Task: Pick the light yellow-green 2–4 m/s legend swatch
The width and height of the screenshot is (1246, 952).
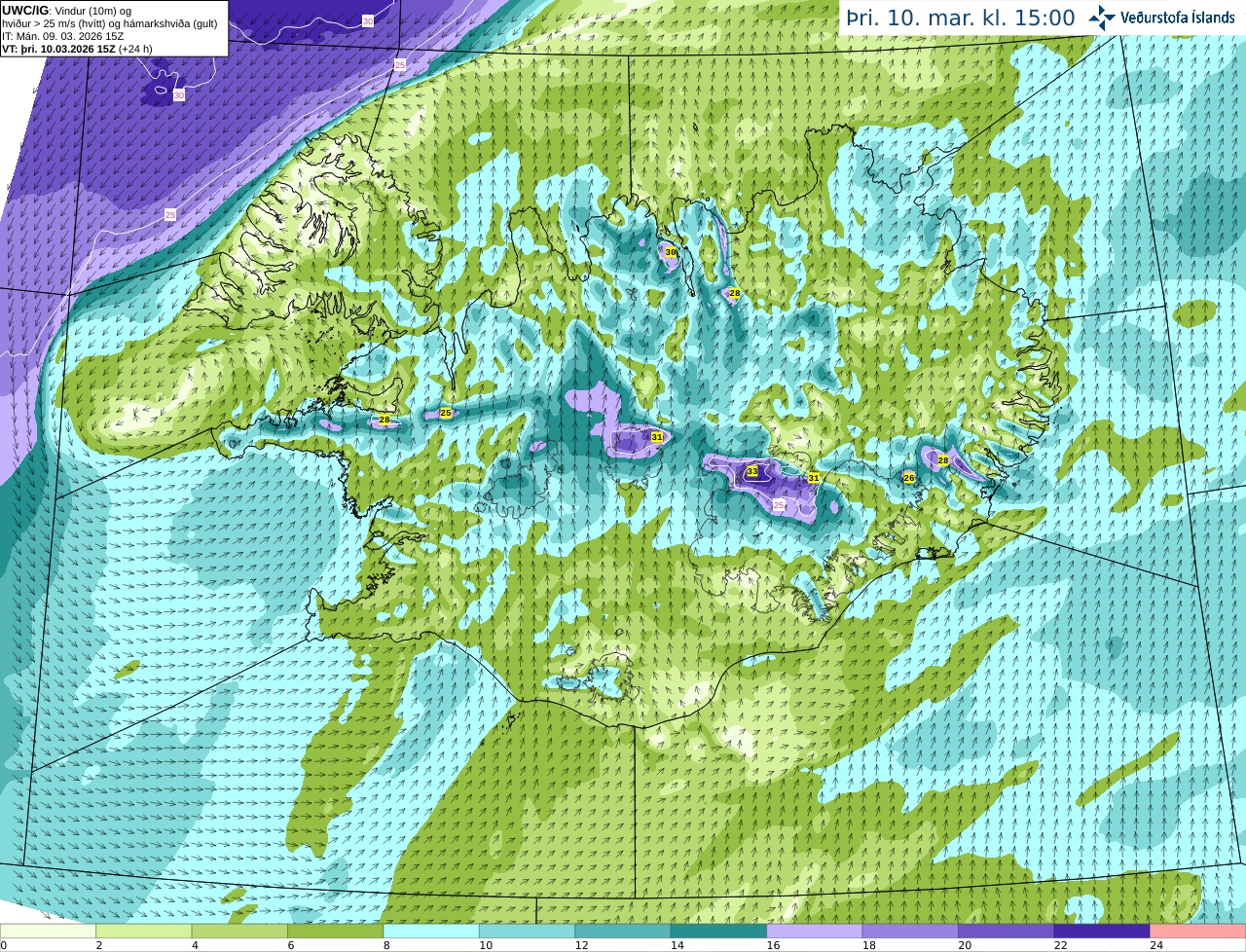Action: (x=144, y=932)
